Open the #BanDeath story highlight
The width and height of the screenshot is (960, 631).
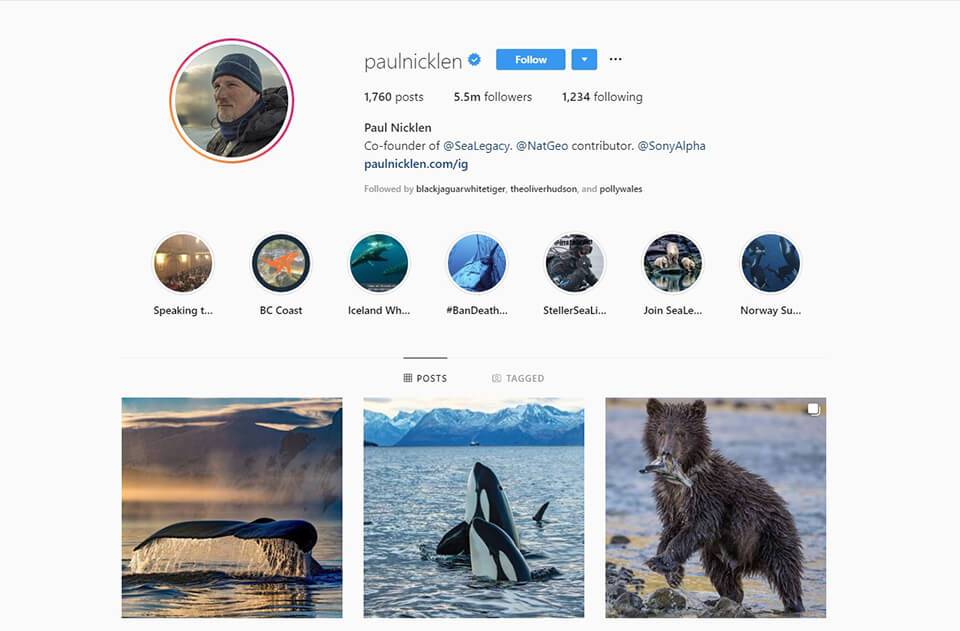(x=477, y=263)
